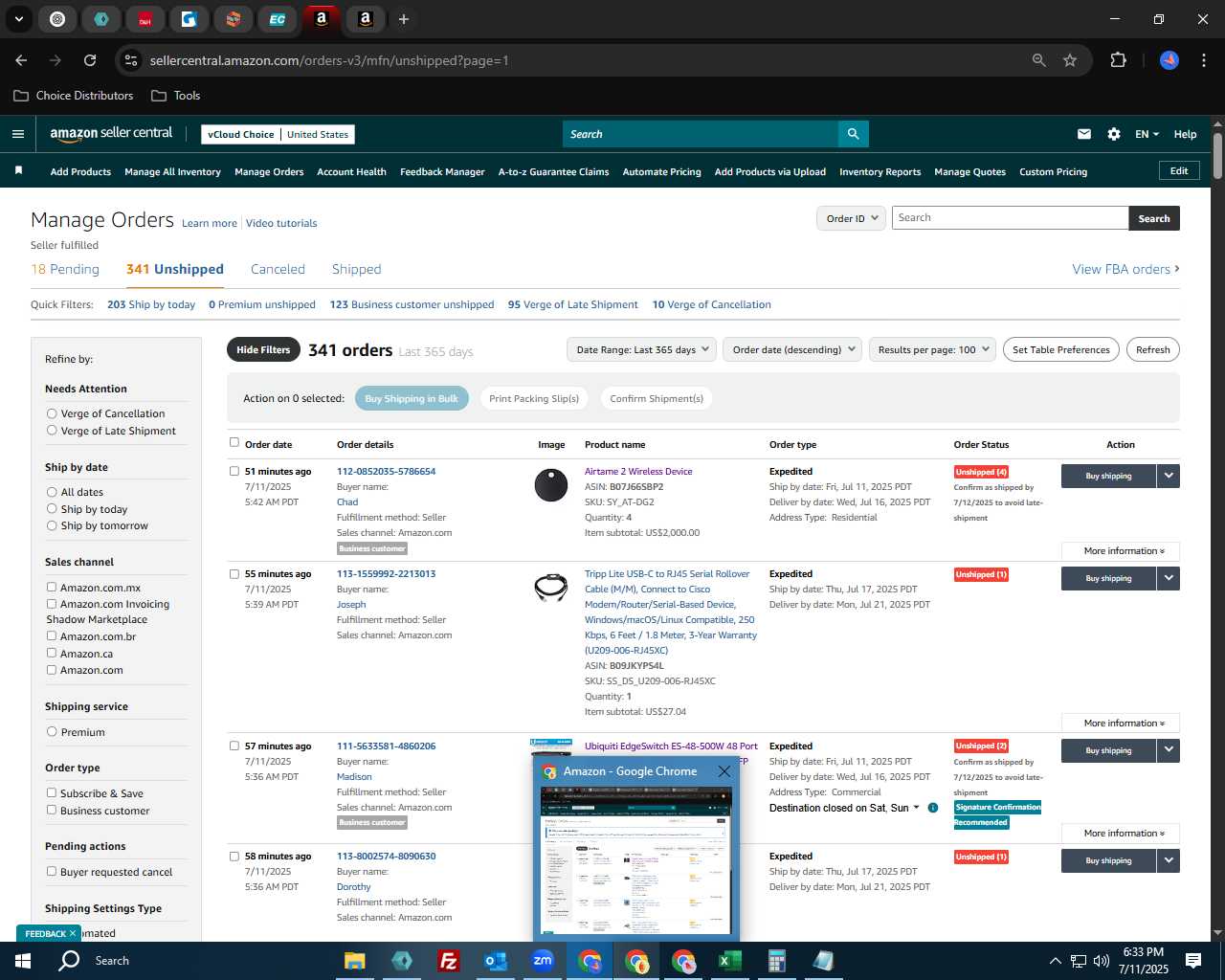Click the page vertical scrollbar

point(1217,155)
